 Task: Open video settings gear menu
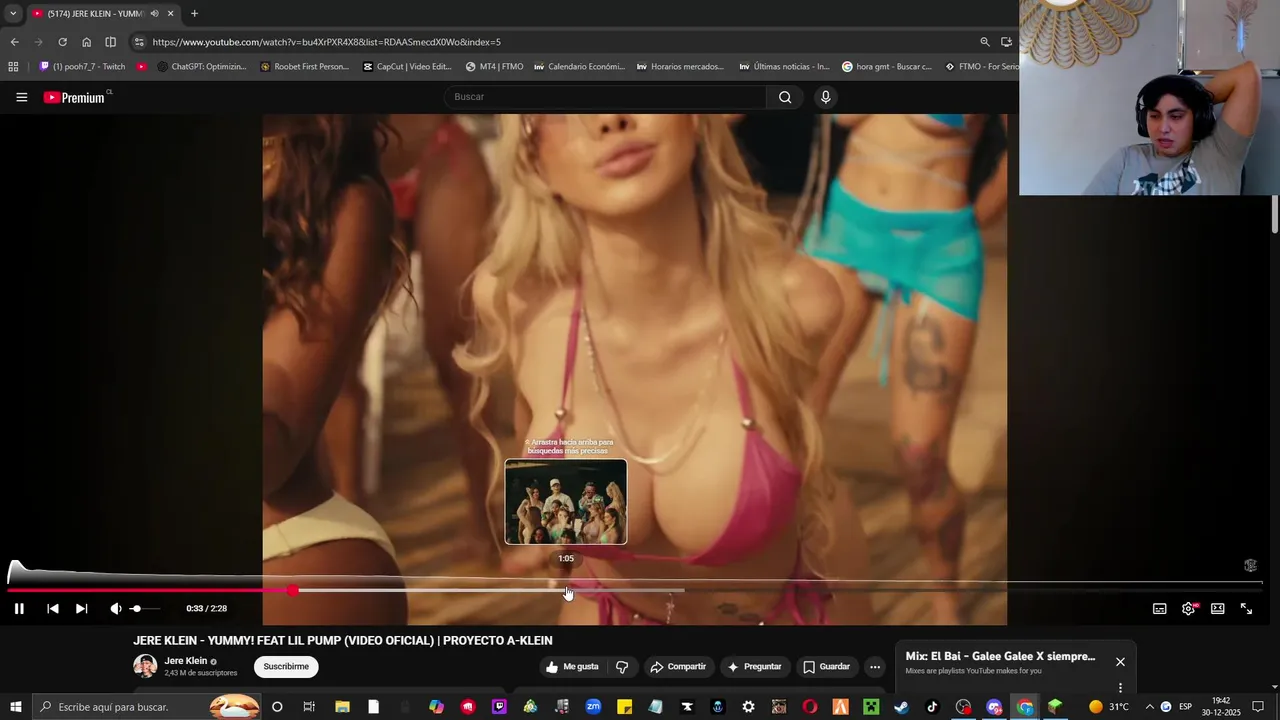1189,608
